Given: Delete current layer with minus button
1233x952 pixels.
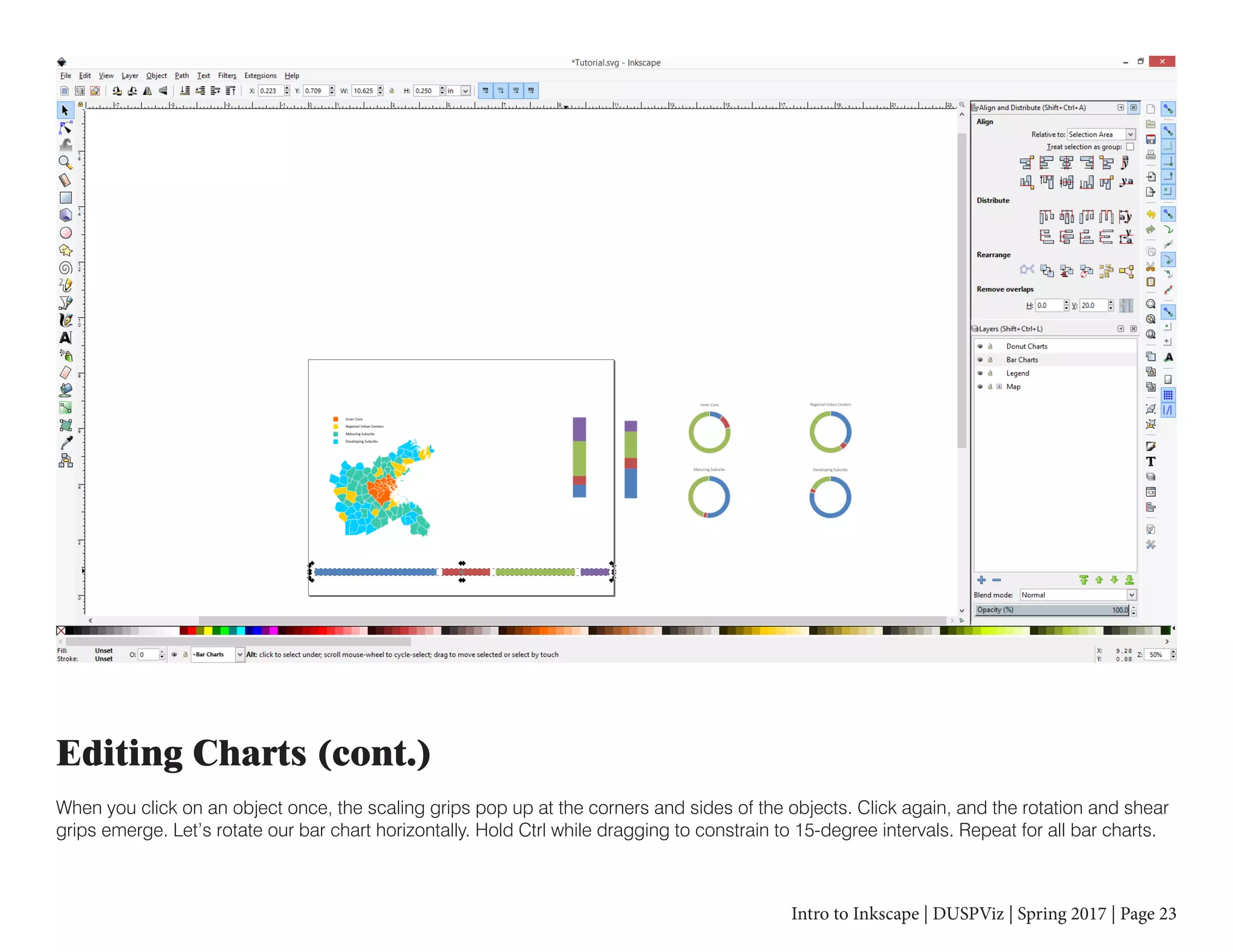Looking at the screenshot, I should coord(996,580).
